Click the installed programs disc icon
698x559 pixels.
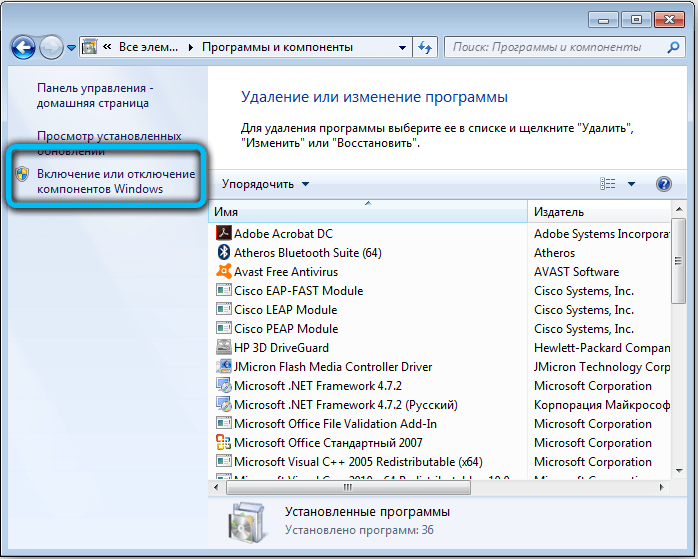[x=247, y=523]
